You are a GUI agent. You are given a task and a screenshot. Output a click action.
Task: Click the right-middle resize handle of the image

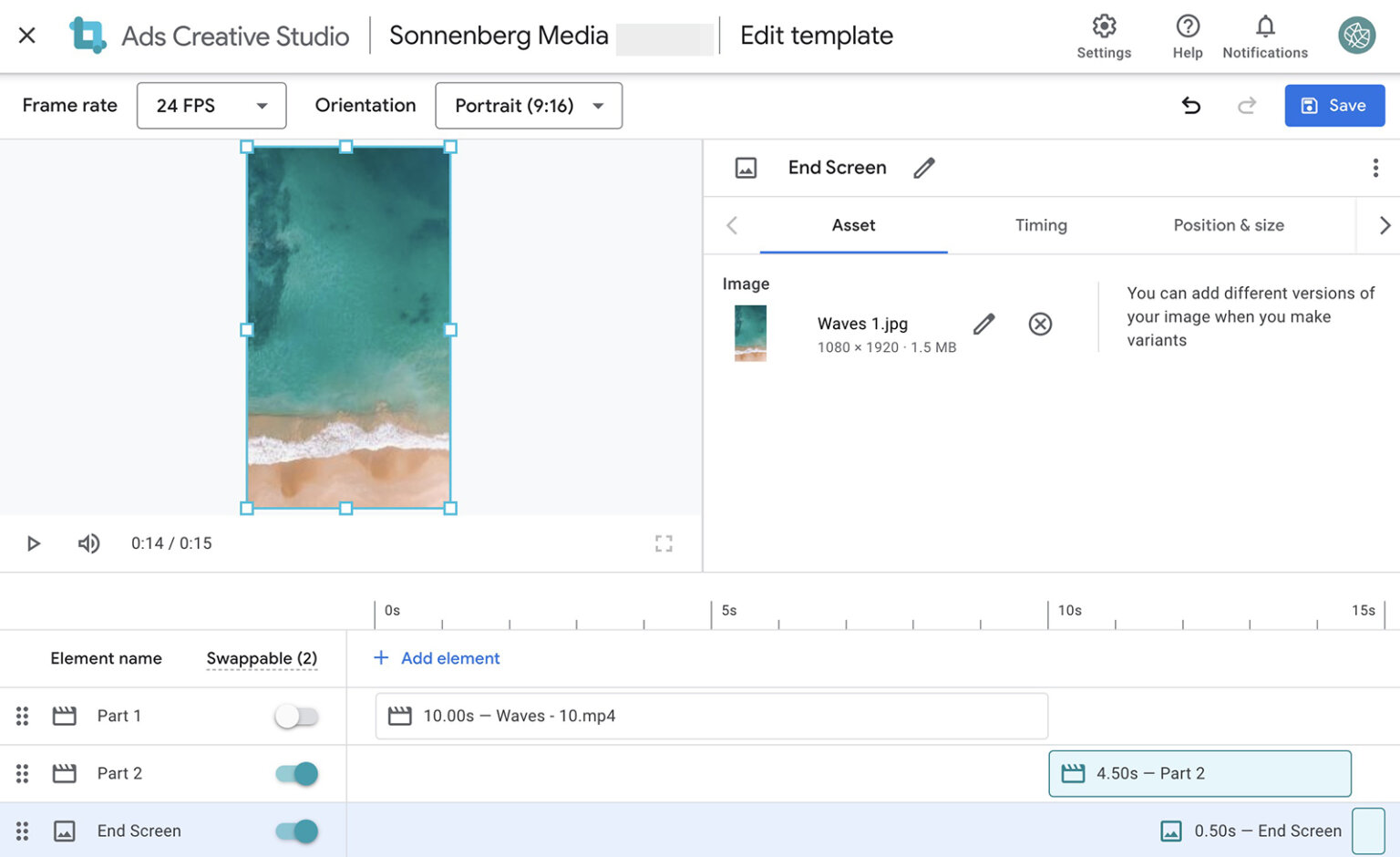(x=450, y=330)
